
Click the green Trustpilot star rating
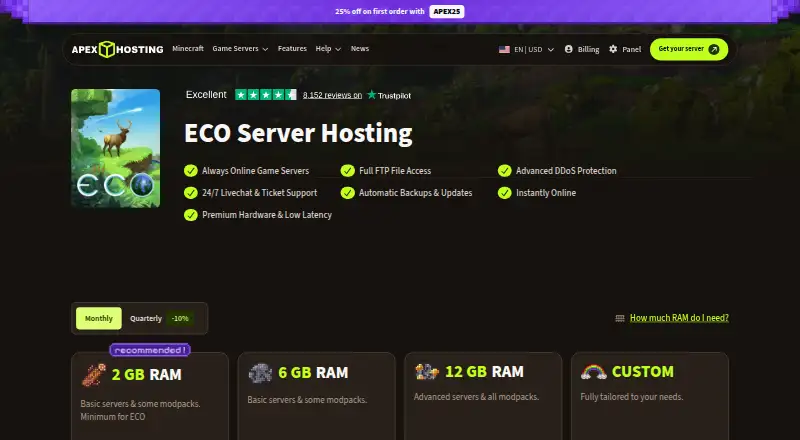[265, 94]
